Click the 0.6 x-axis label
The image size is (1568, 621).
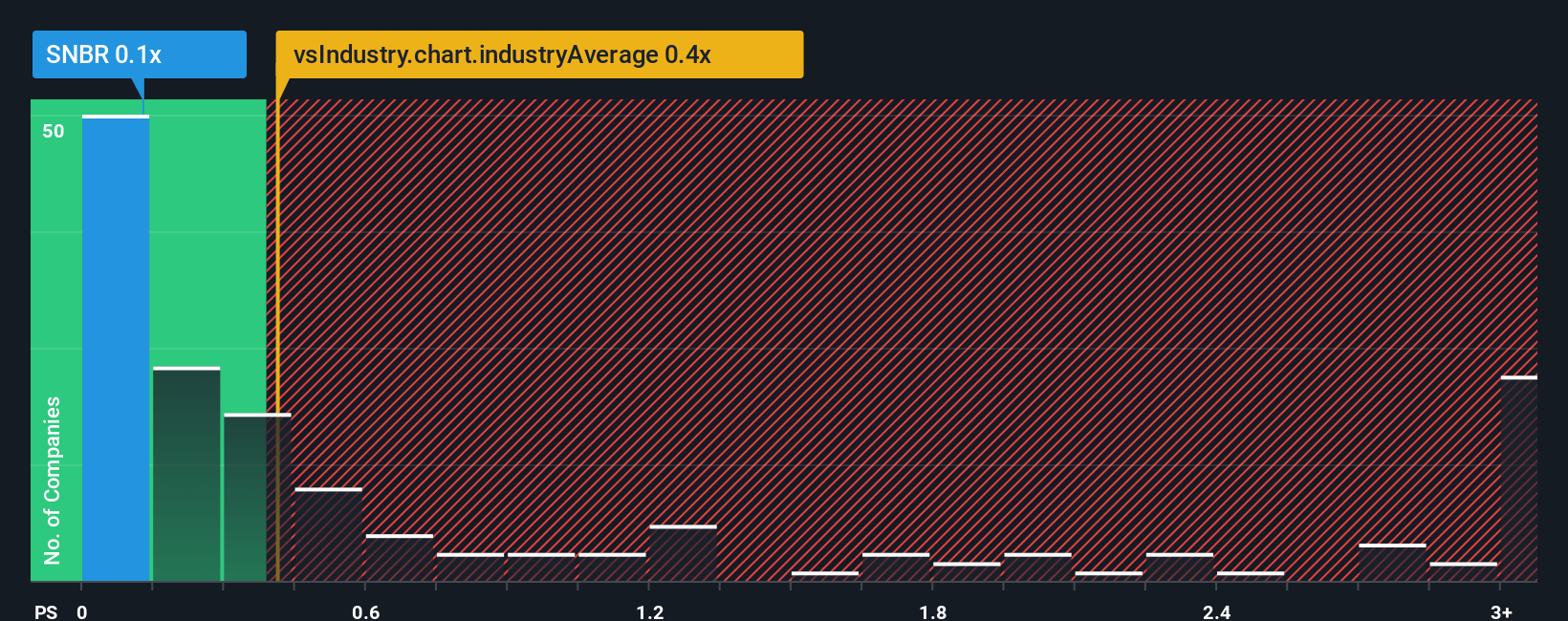365,611
